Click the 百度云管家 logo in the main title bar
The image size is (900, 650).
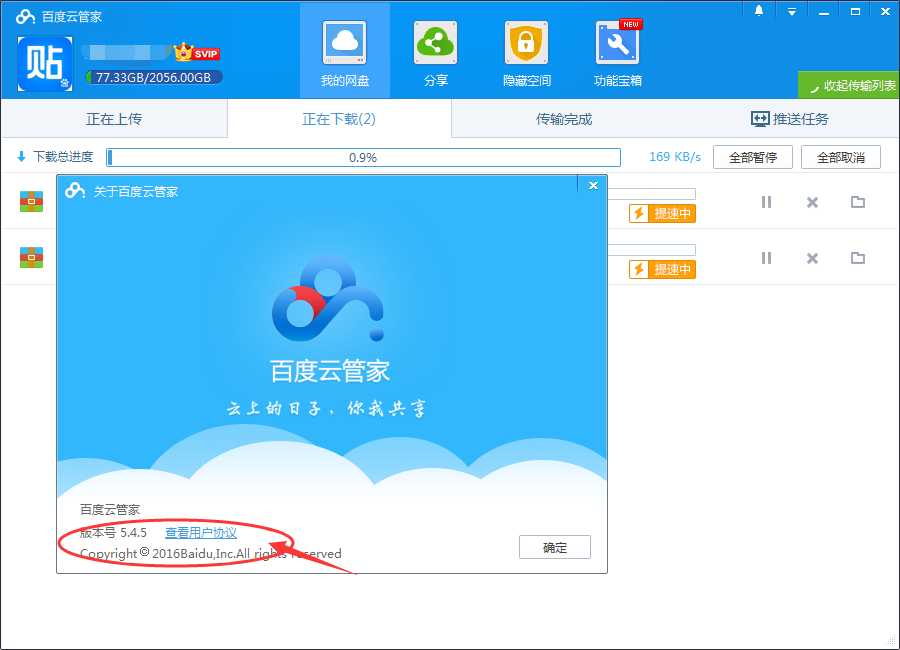tap(26, 16)
